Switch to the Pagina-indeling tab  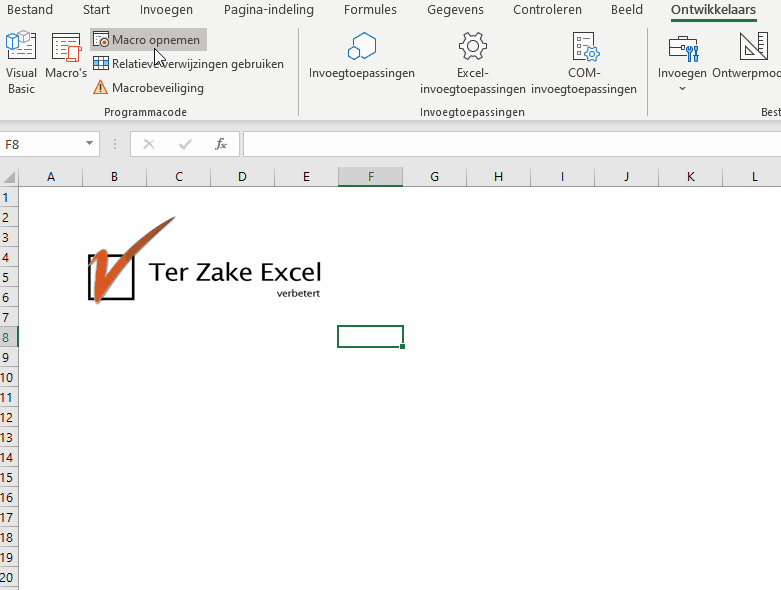[268, 9]
